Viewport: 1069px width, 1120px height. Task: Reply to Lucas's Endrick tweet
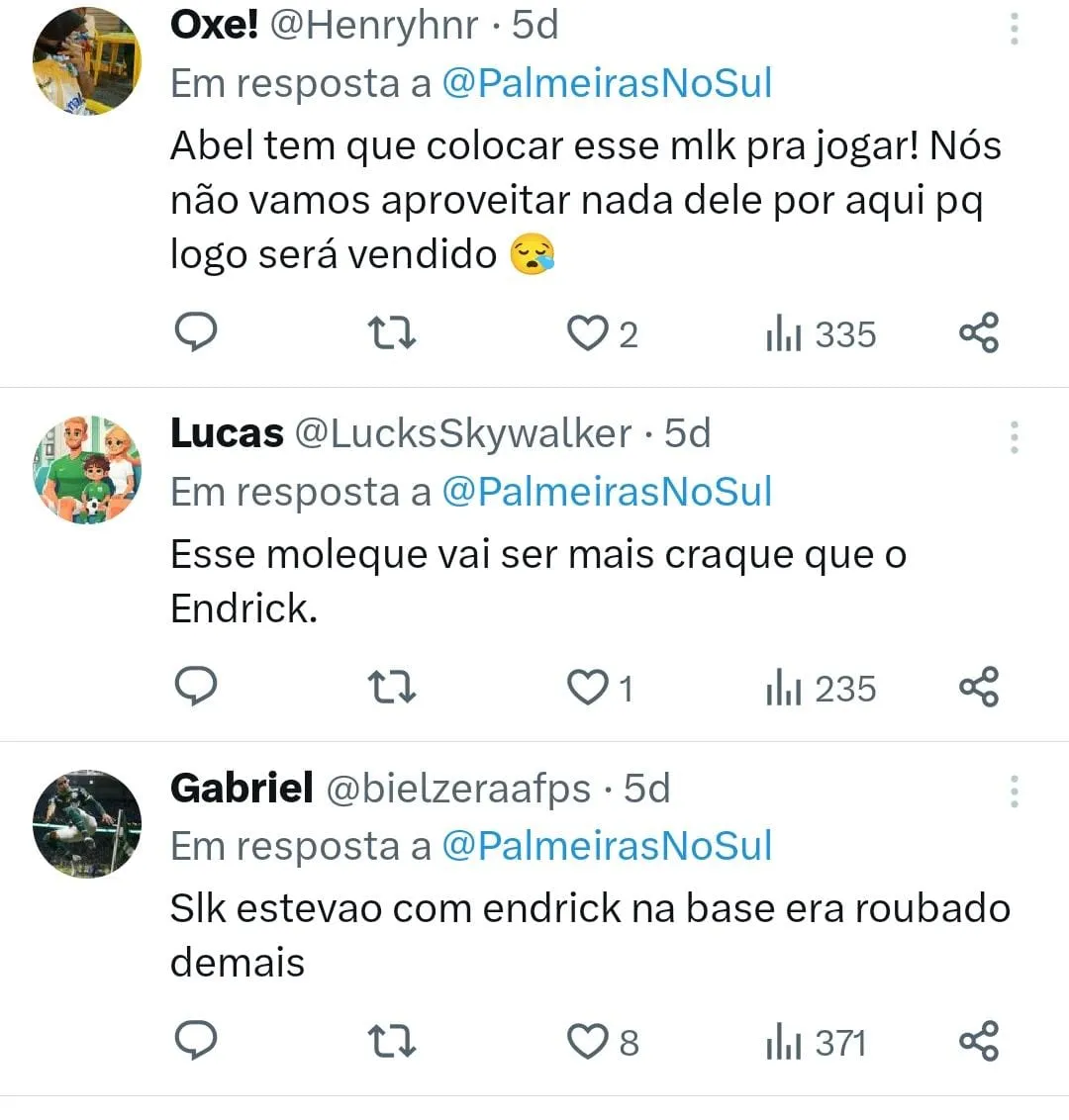[196, 687]
